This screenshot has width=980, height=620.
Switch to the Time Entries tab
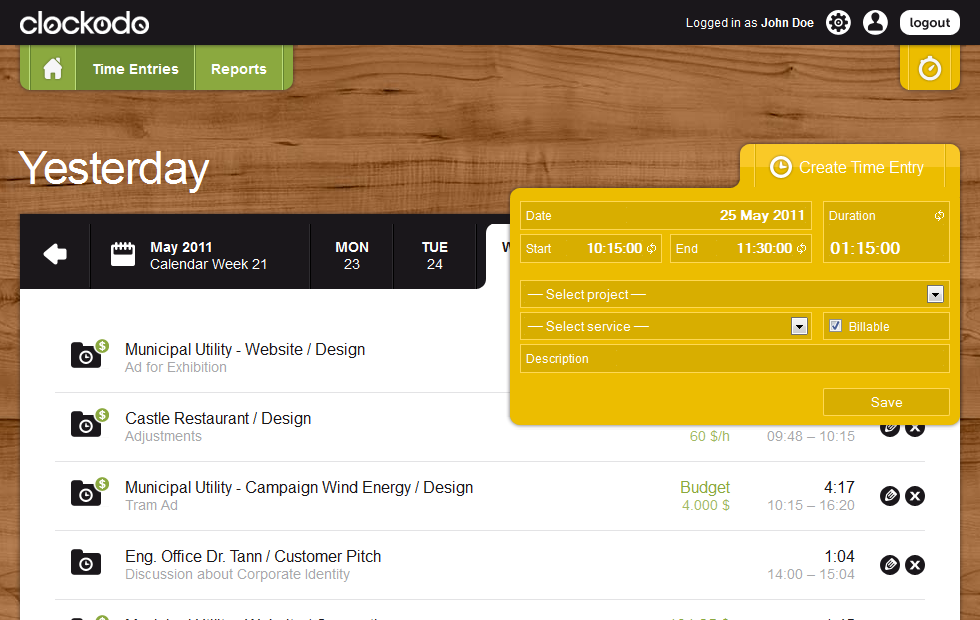(x=136, y=69)
